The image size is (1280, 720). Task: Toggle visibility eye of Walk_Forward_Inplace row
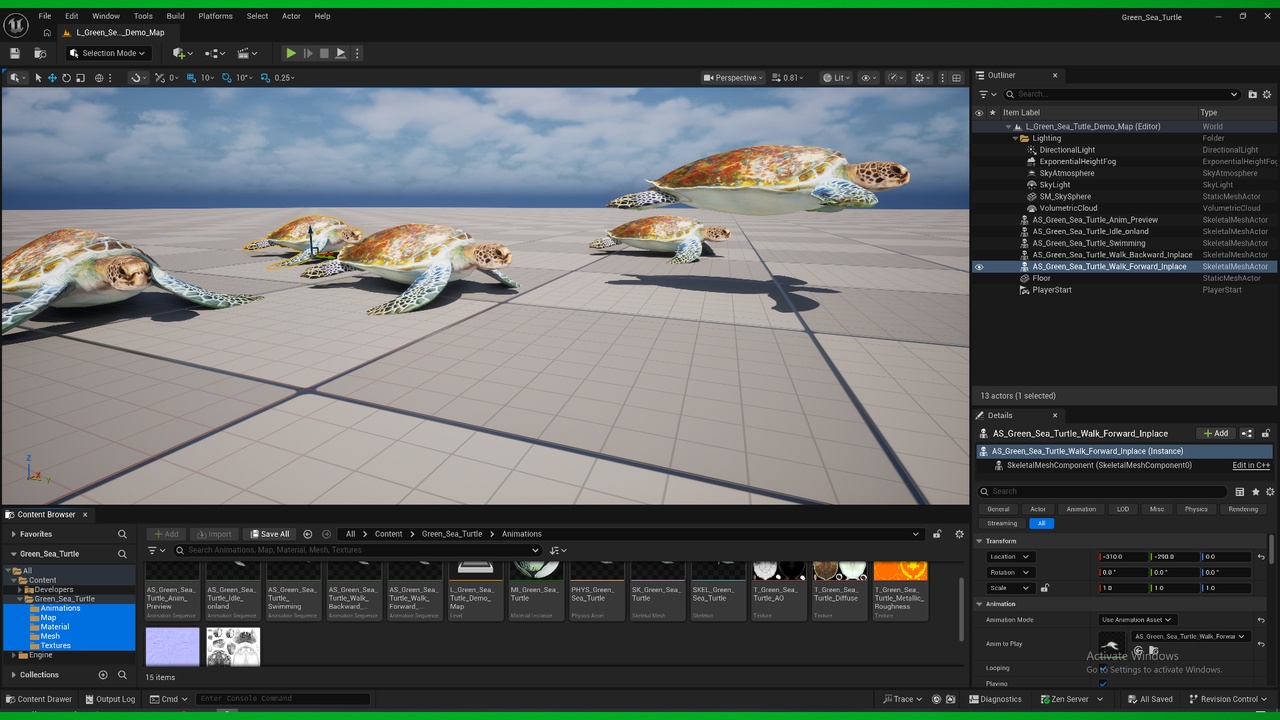(979, 267)
